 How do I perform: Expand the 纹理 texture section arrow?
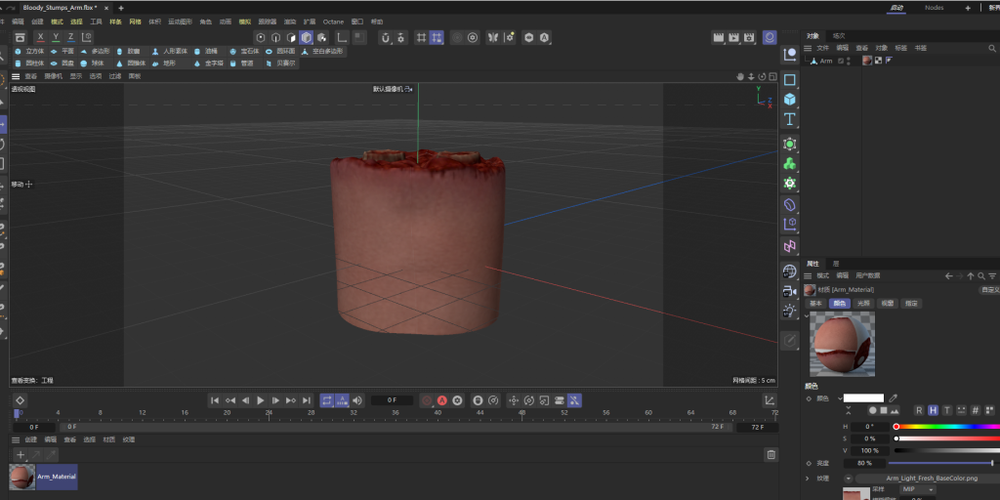(x=809, y=479)
